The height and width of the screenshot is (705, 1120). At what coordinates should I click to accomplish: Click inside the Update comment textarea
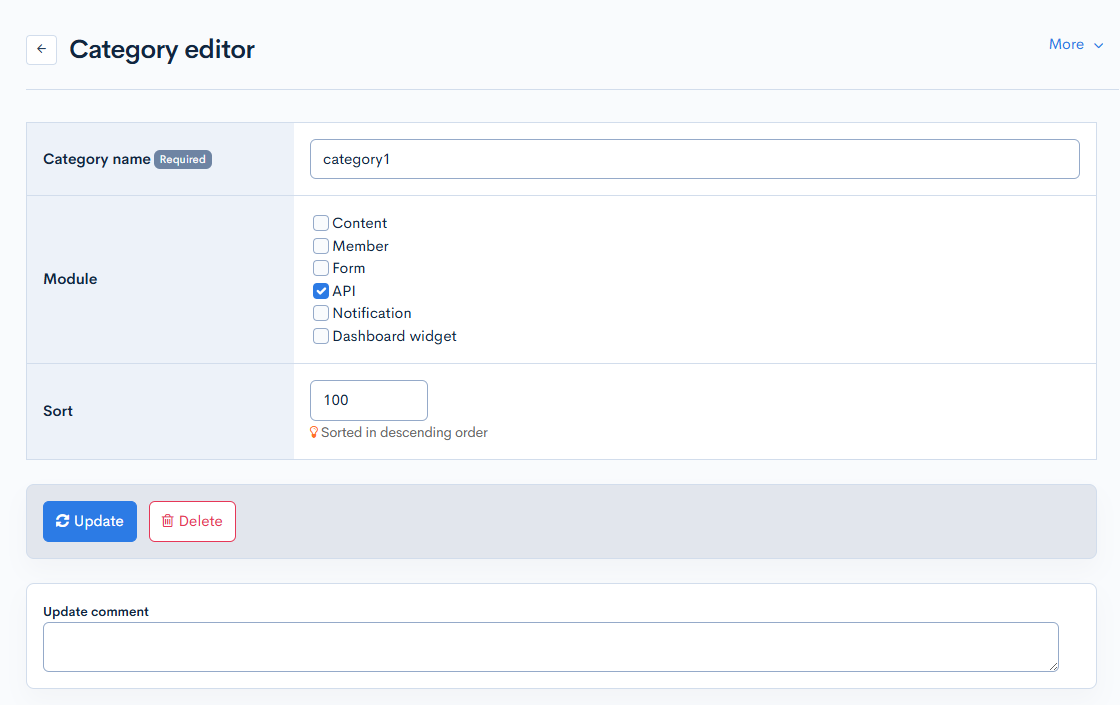pyautogui.click(x=550, y=646)
